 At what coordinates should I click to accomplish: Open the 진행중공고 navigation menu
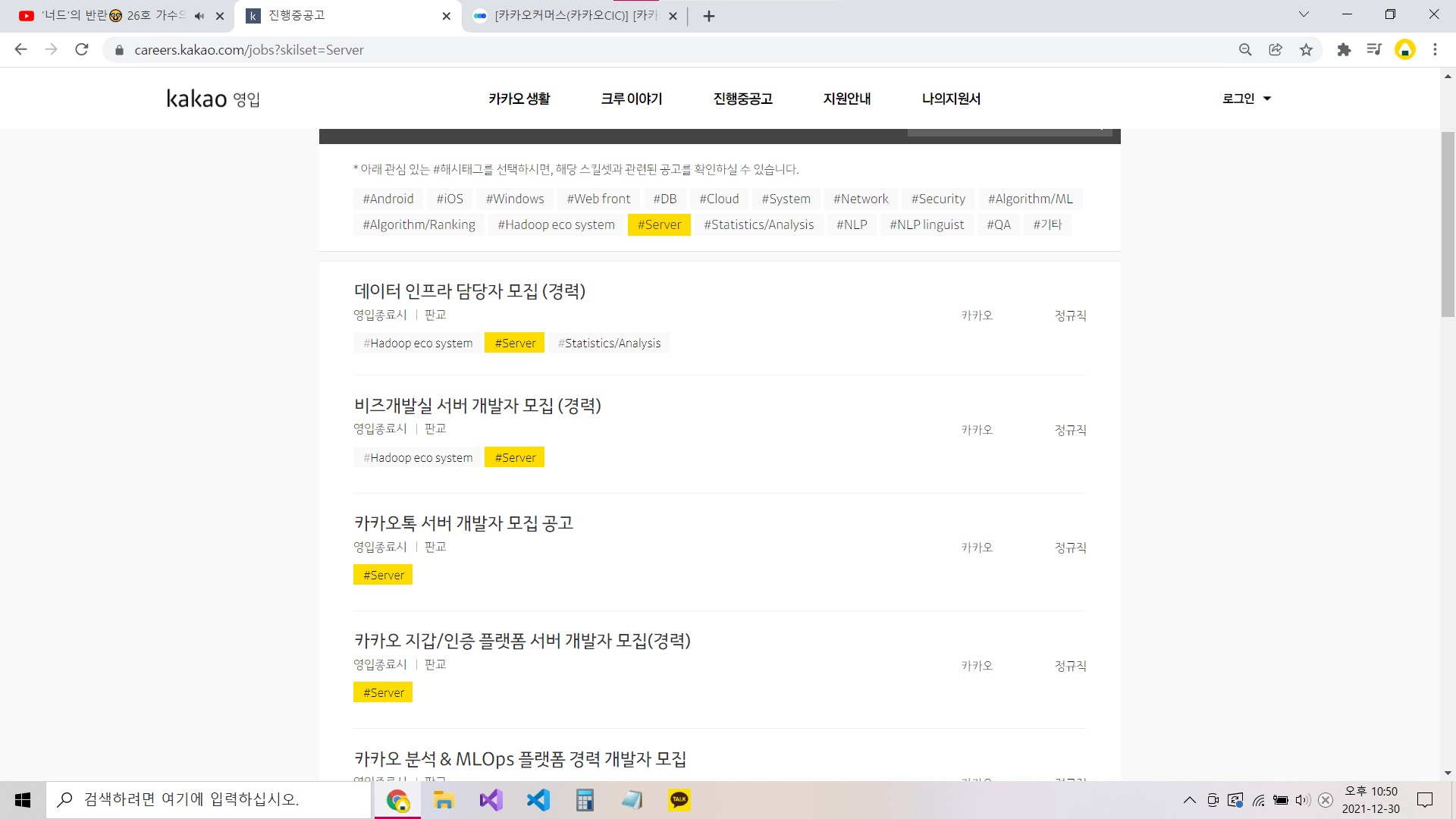[742, 99]
